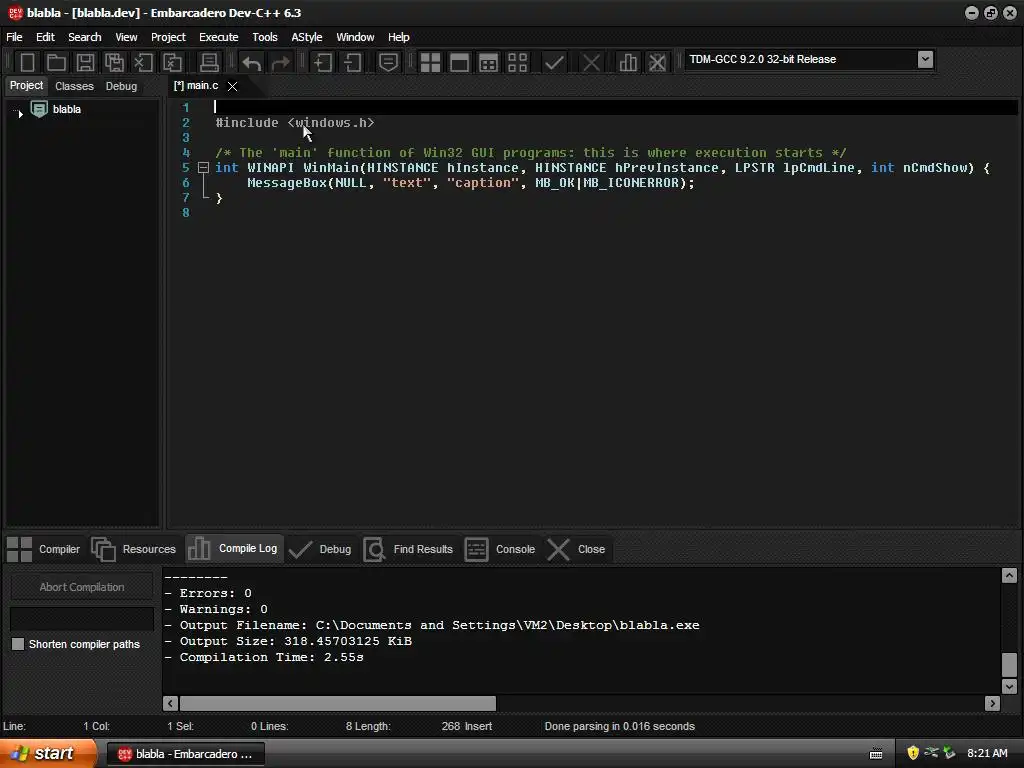The image size is (1024, 768).
Task: Open the Help menu
Action: (x=398, y=37)
